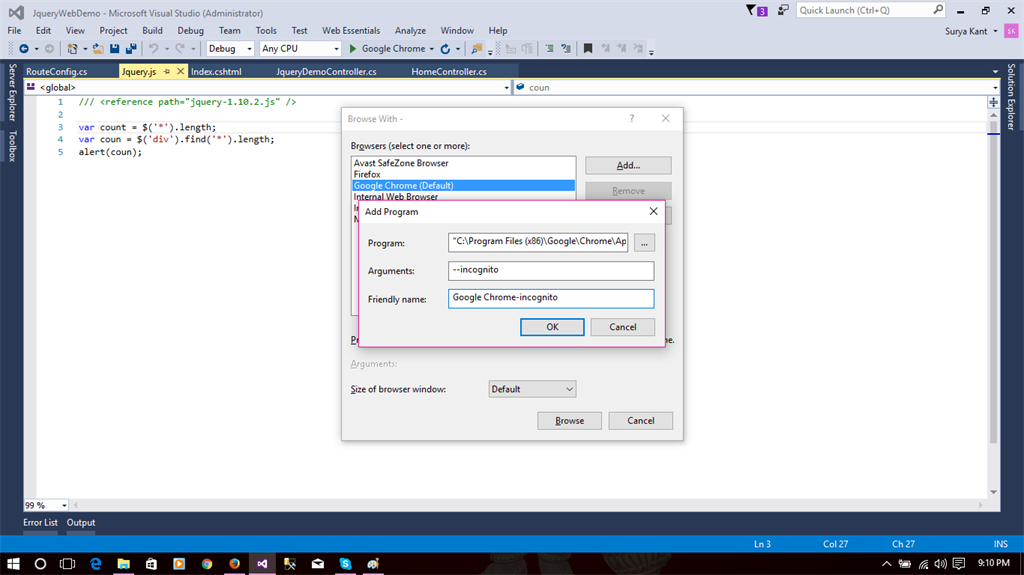Open the Analyze menu
1024x575 pixels.
pyautogui.click(x=410, y=31)
